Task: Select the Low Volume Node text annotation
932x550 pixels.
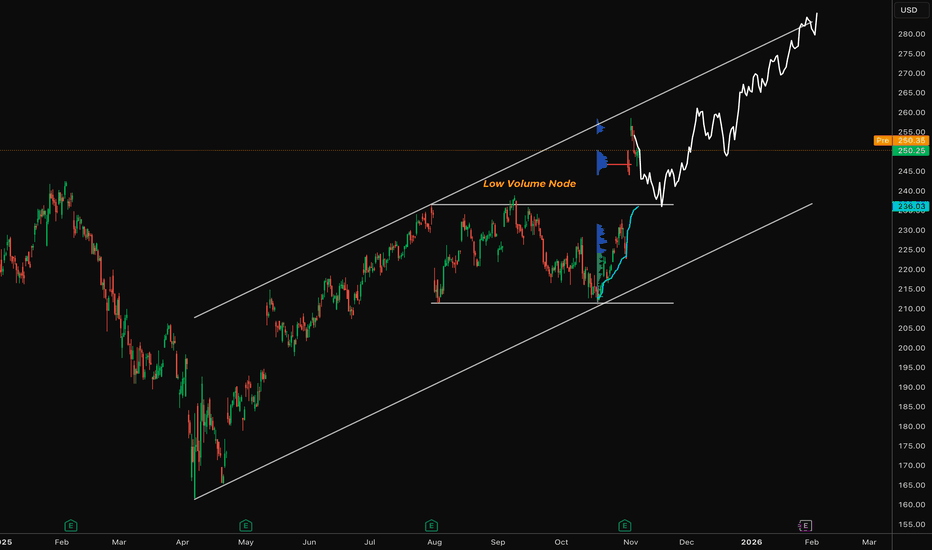Action: click(529, 184)
